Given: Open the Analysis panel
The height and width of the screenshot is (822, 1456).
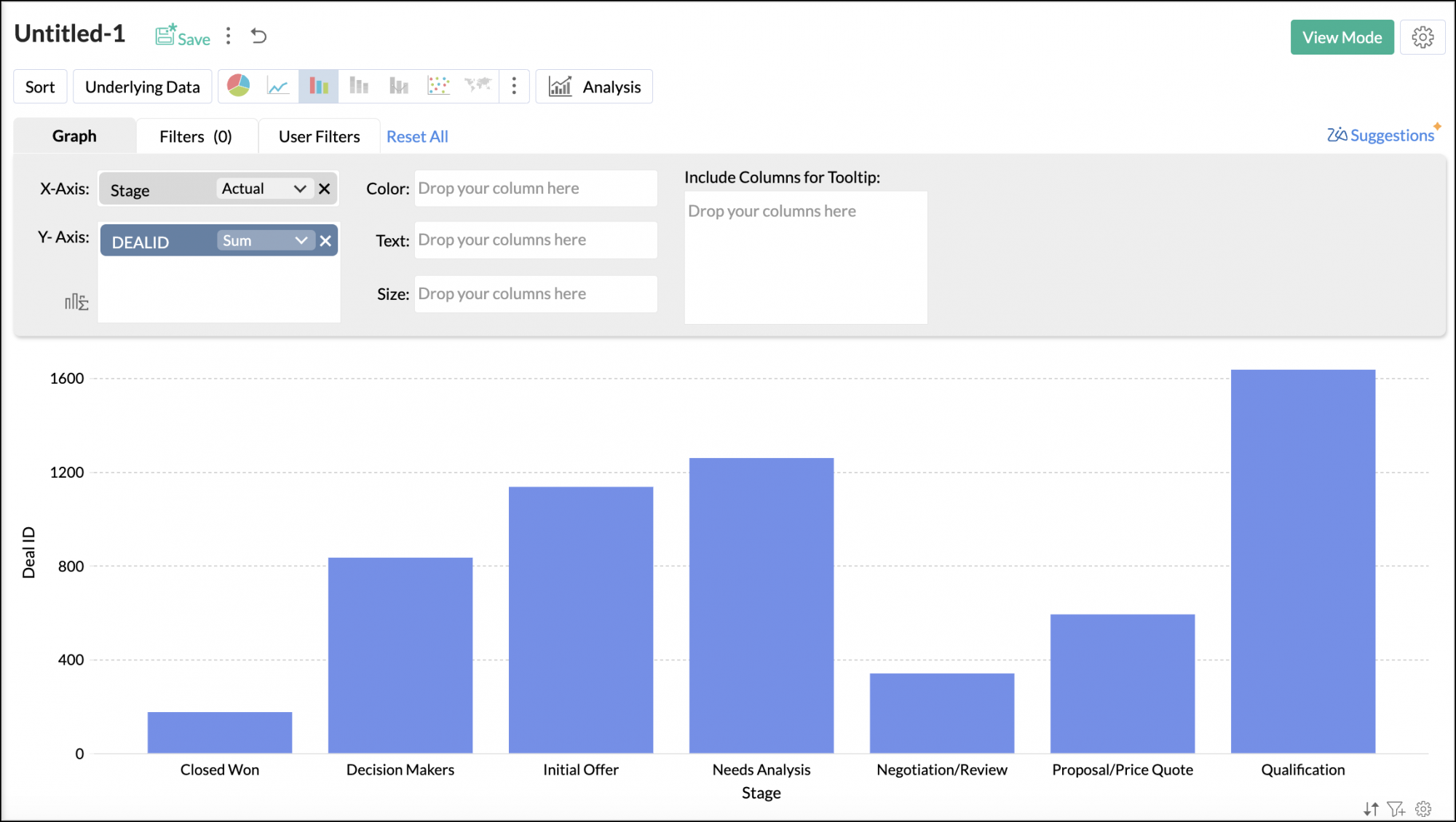Looking at the screenshot, I should (594, 86).
